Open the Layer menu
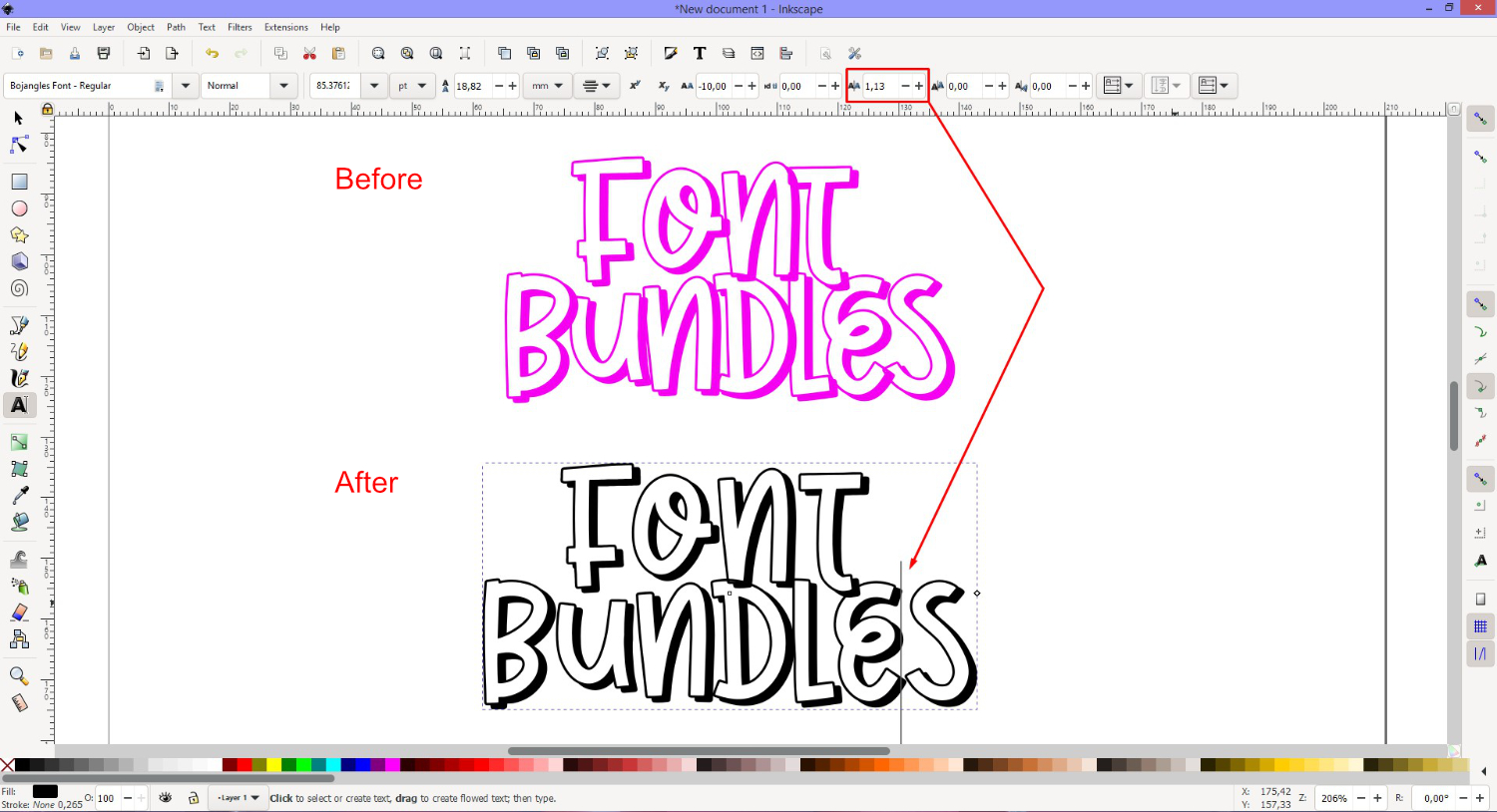Image resolution: width=1497 pixels, height=812 pixels. pyautogui.click(x=104, y=27)
